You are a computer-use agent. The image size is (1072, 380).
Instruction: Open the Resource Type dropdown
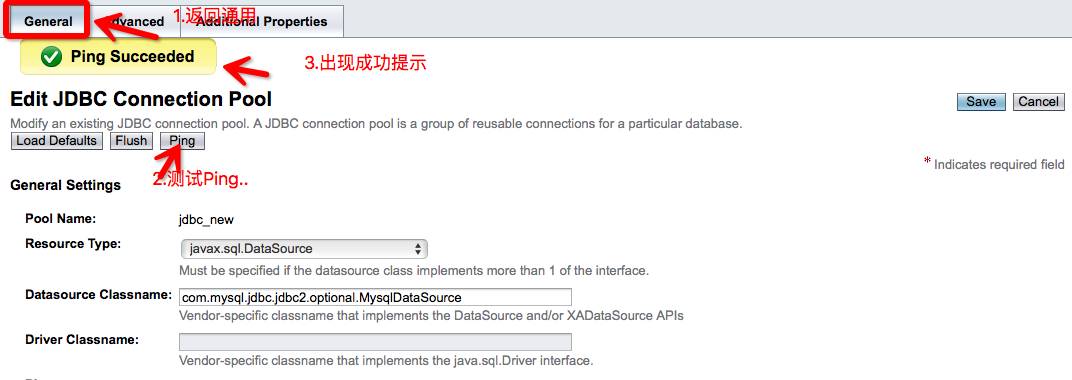click(304, 249)
